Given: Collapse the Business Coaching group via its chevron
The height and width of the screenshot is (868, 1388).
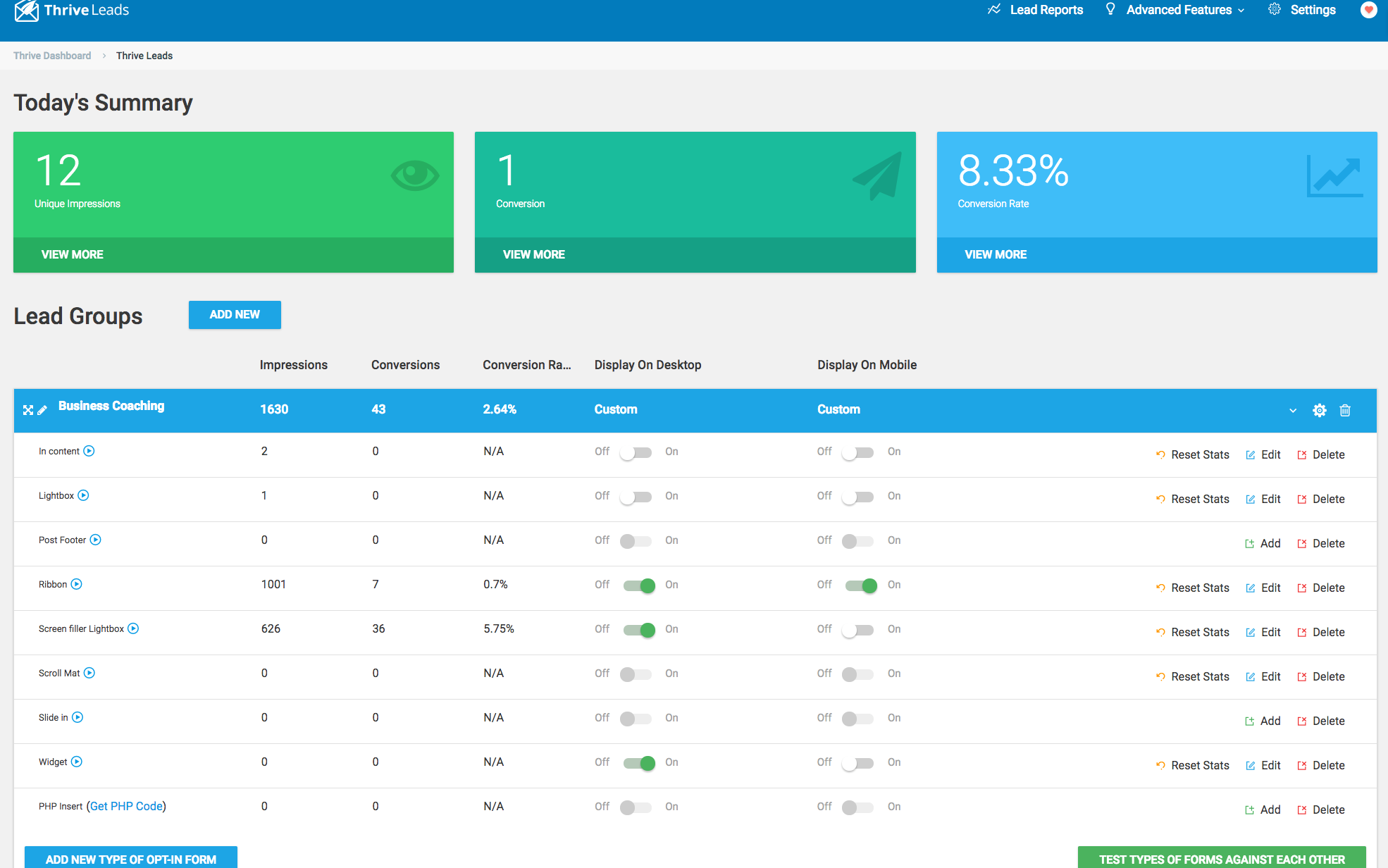Looking at the screenshot, I should 1293,410.
